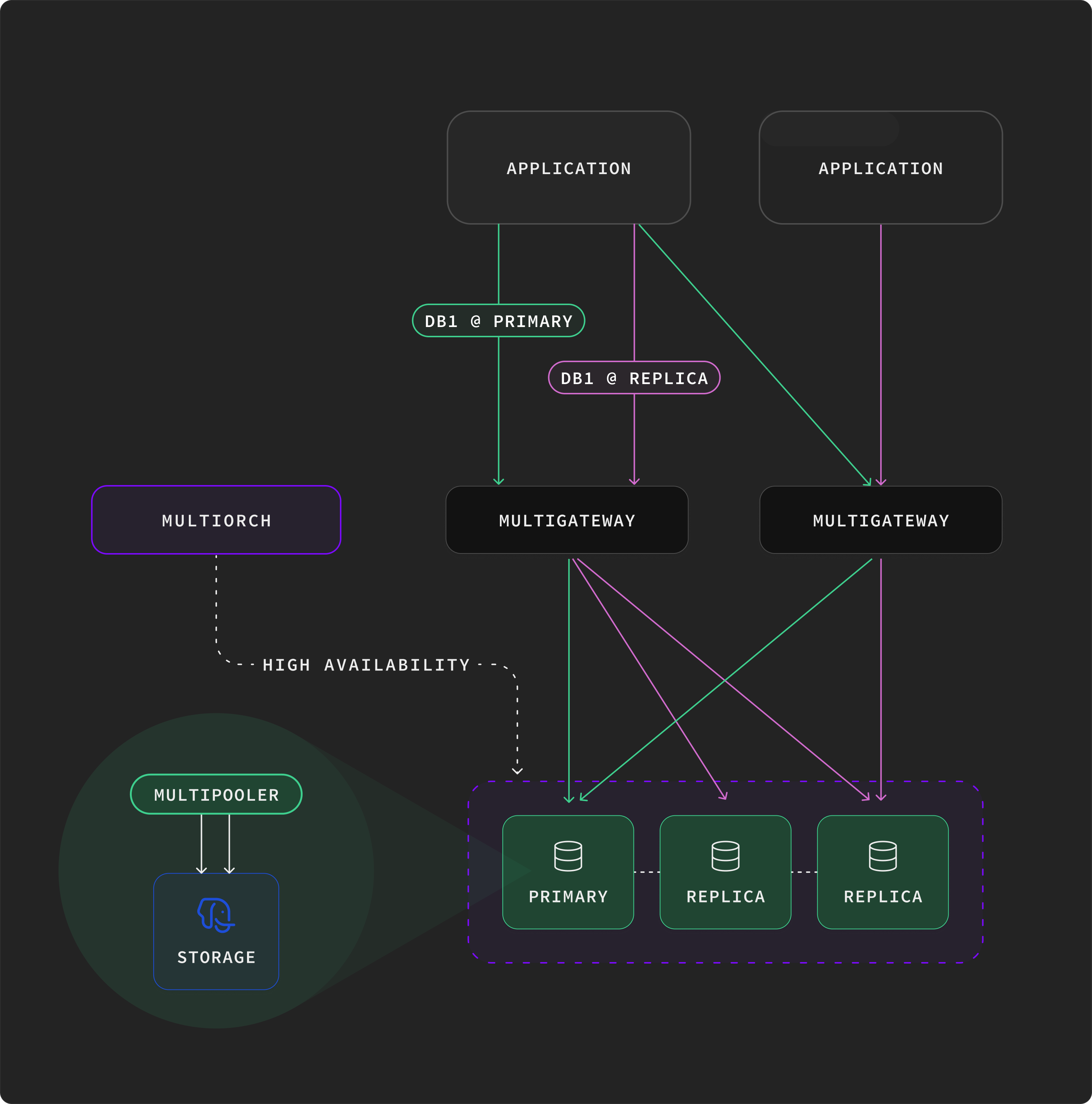1092x1104 pixels.
Task: Click the REPLICA label in the rightmost node
Action: 883,897
